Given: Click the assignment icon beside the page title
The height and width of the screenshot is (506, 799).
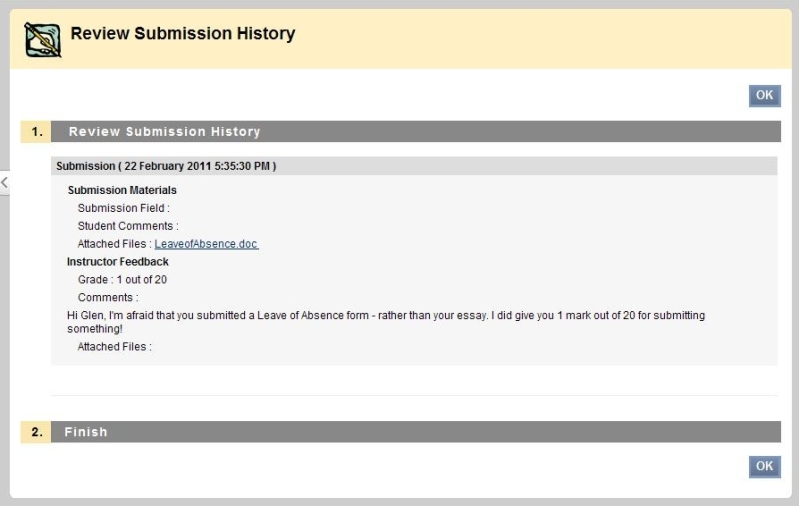Looking at the screenshot, I should tap(43, 40).
